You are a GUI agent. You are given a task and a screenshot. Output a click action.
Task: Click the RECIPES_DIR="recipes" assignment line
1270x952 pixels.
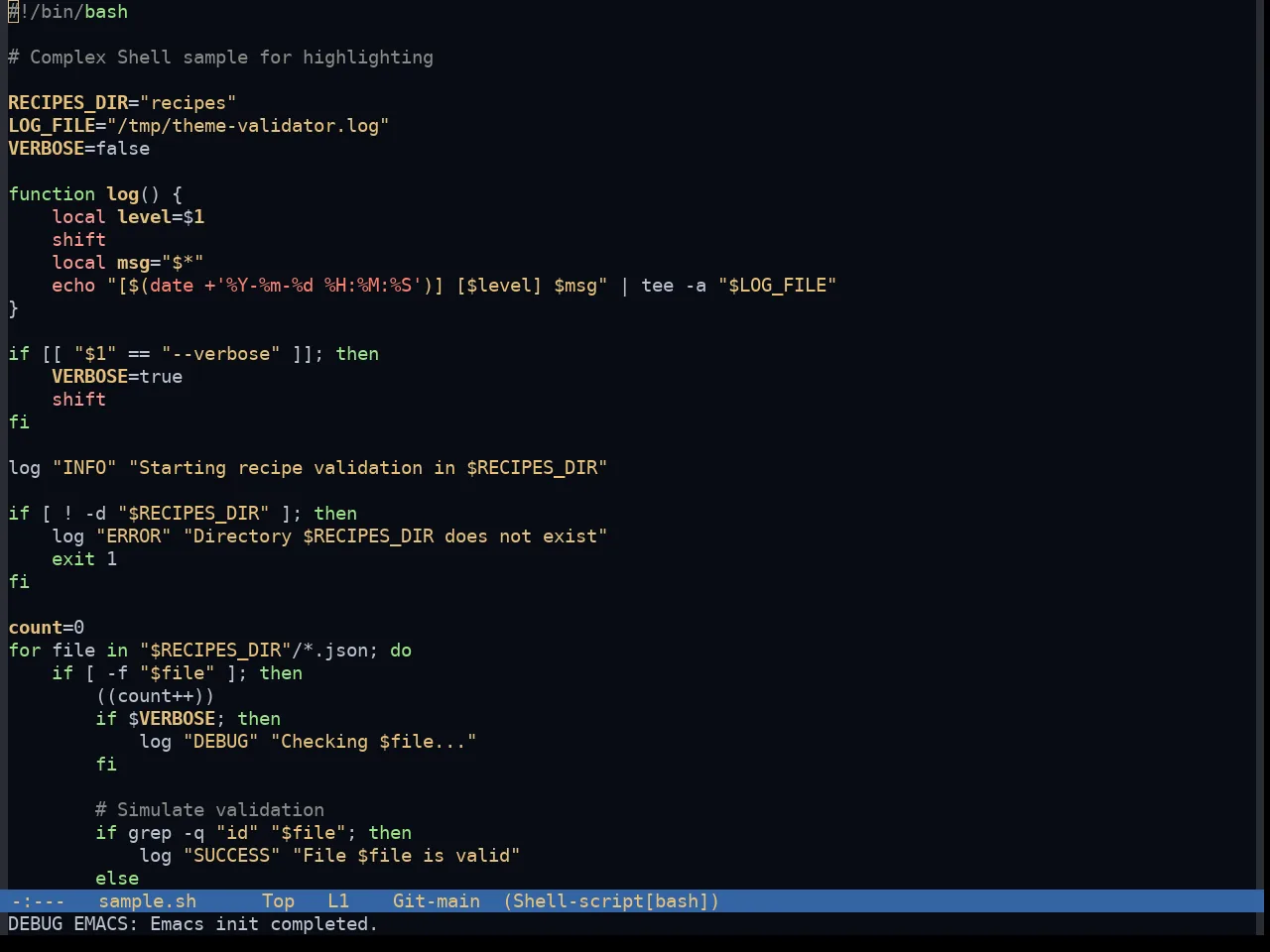coord(122,103)
